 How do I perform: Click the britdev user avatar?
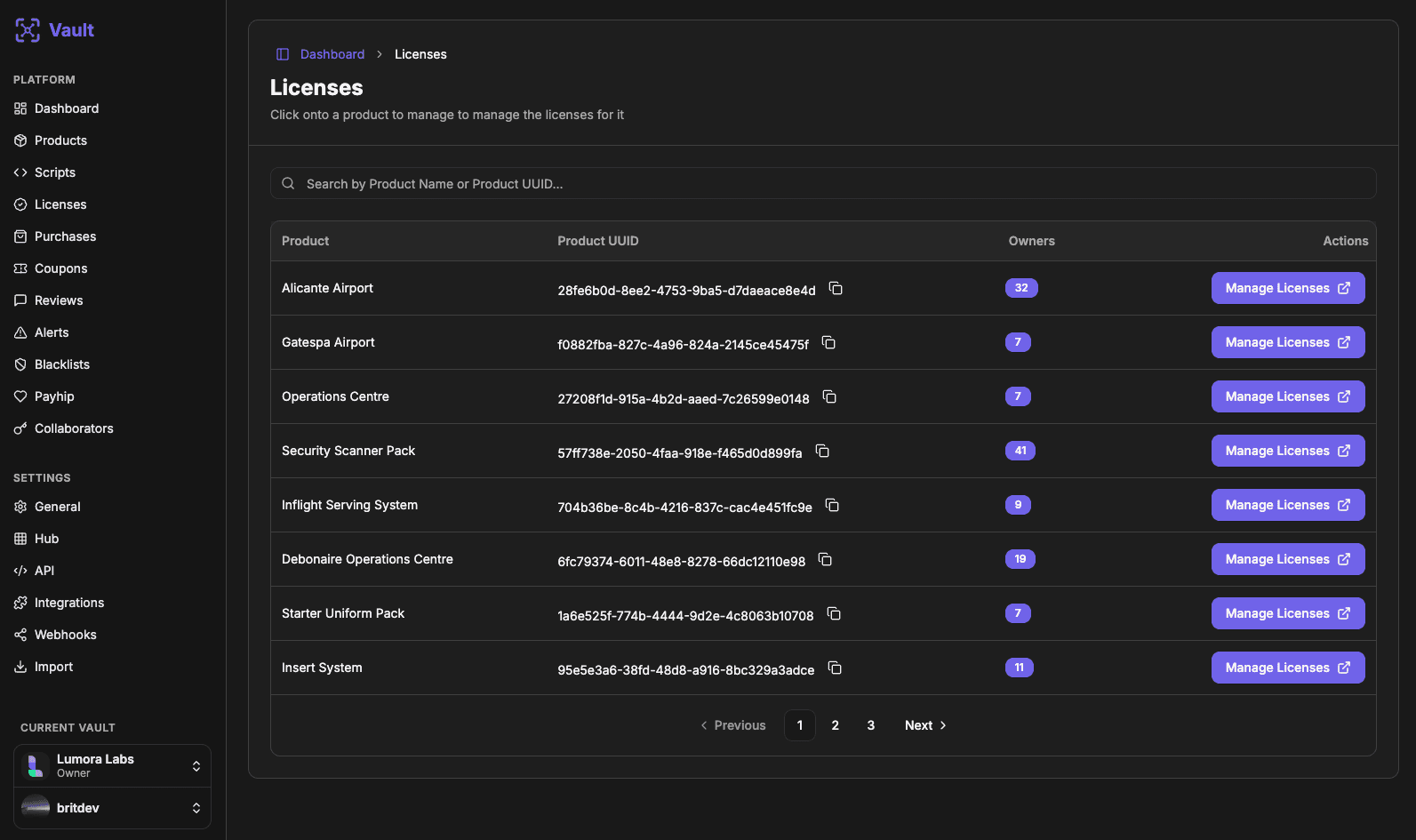point(36,807)
